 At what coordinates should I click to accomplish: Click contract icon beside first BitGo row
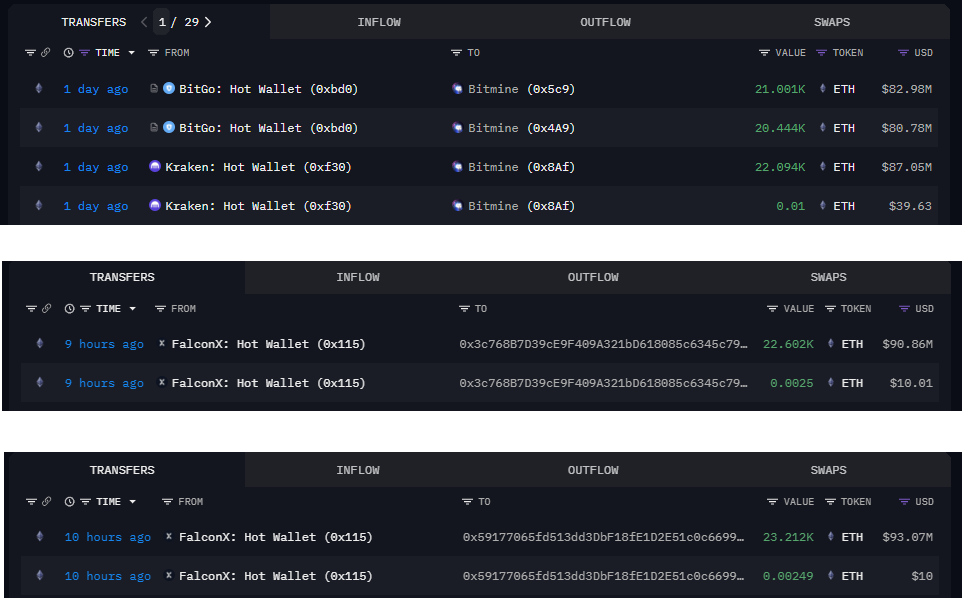point(154,88)
